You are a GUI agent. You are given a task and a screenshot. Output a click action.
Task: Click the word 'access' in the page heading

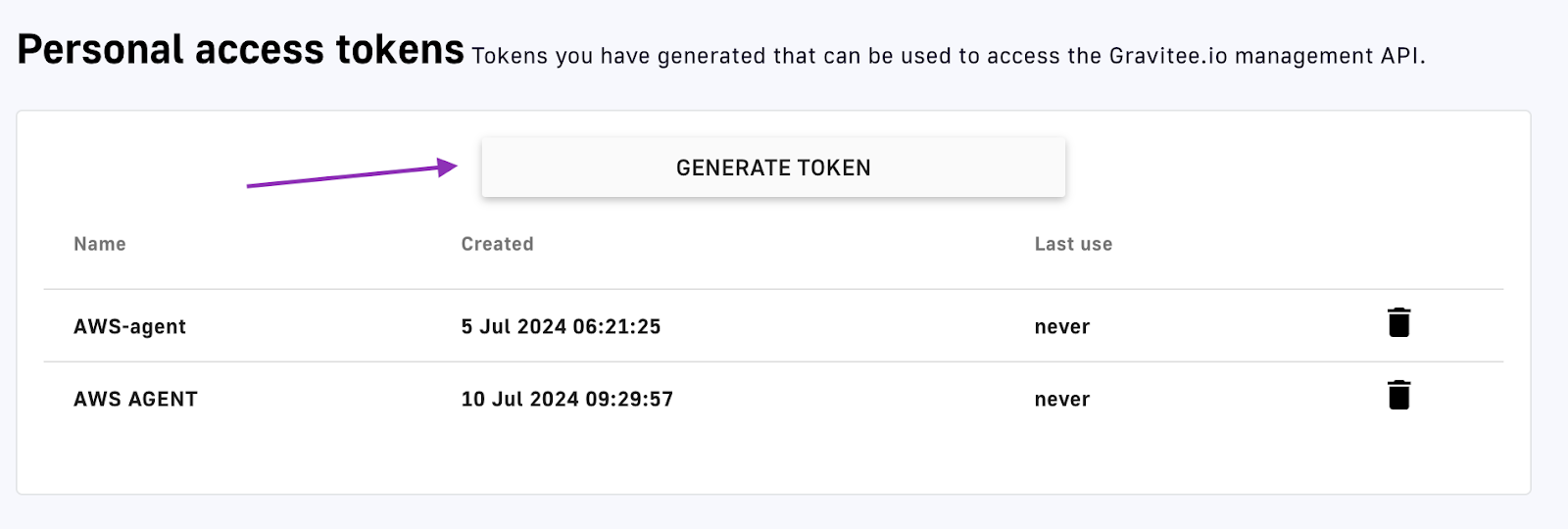(260, 50)
